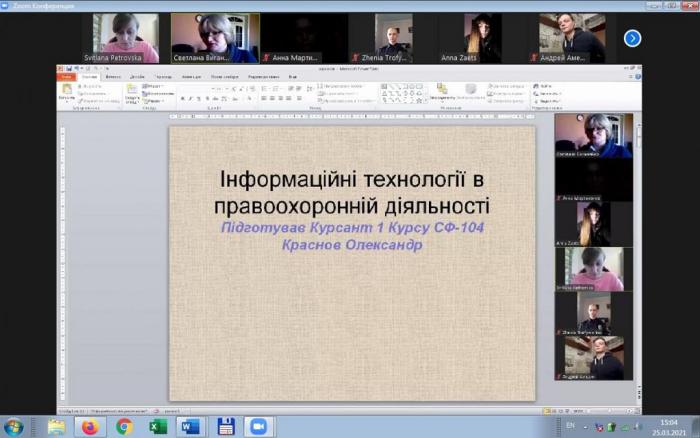
Task: Switch to the Zoom app in the taskbar
Action: point(259,427)
